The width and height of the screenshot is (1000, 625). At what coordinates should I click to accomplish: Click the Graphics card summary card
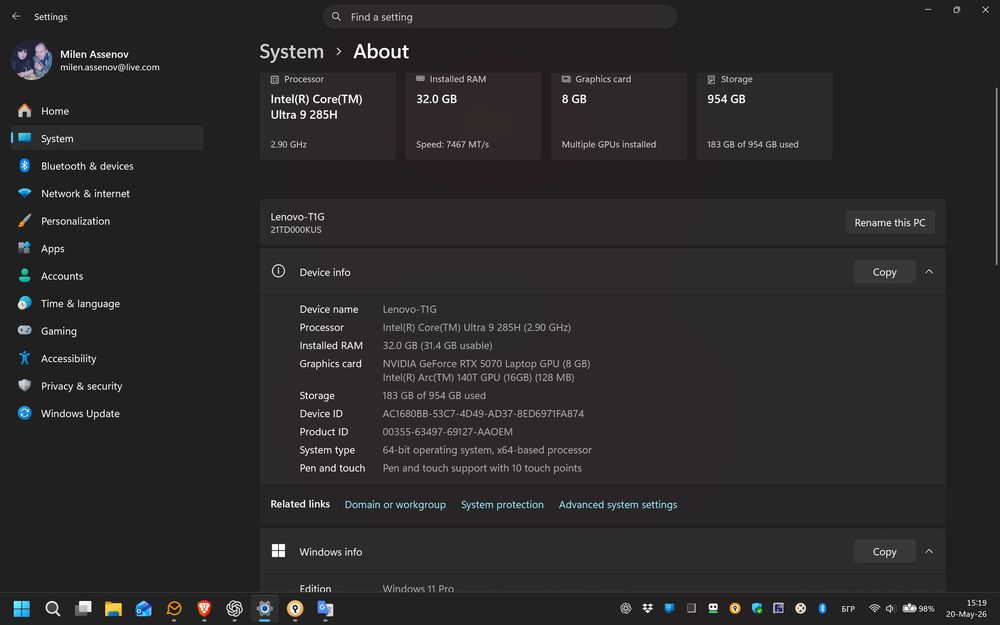[619, 116]
